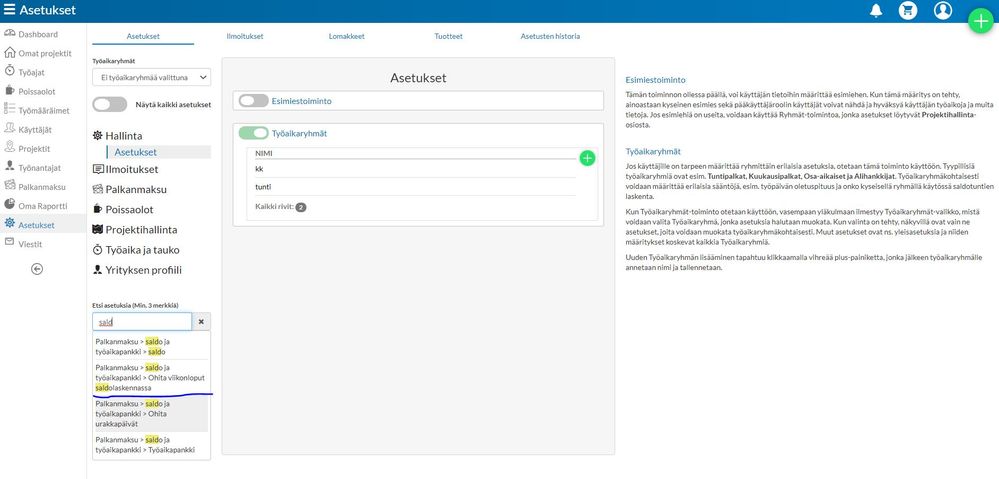Click into the Etsi asetuksia search field

pos(142,322)
